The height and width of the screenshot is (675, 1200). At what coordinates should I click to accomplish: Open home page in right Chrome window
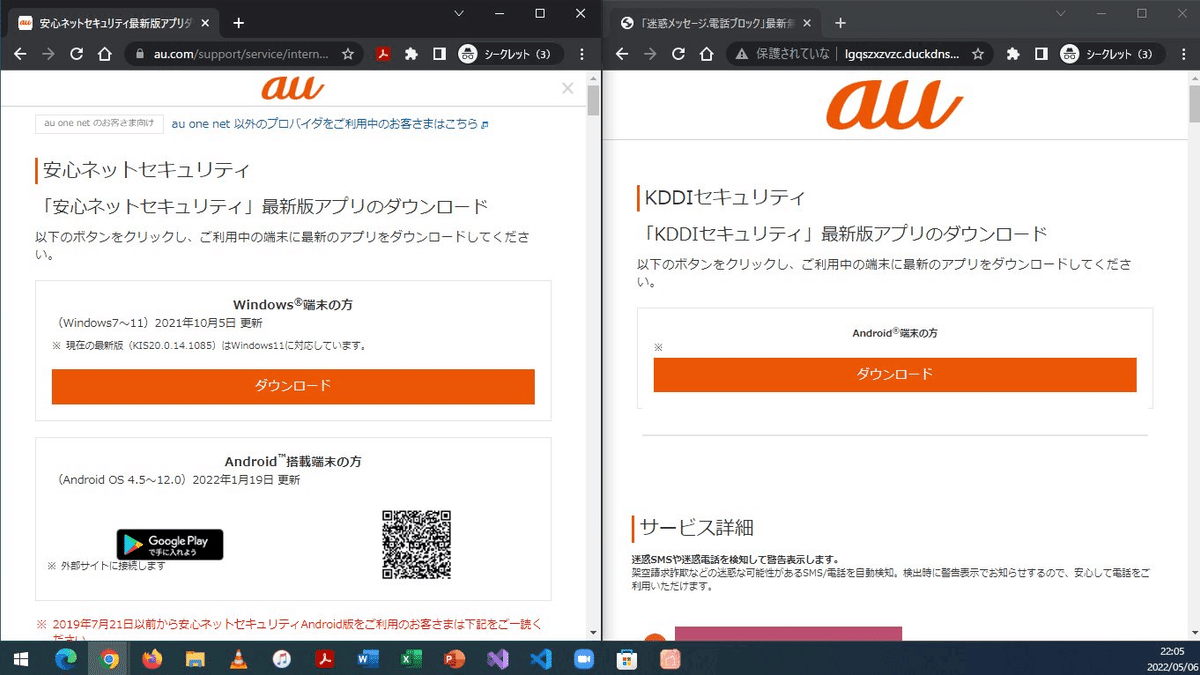pos(706,54)
